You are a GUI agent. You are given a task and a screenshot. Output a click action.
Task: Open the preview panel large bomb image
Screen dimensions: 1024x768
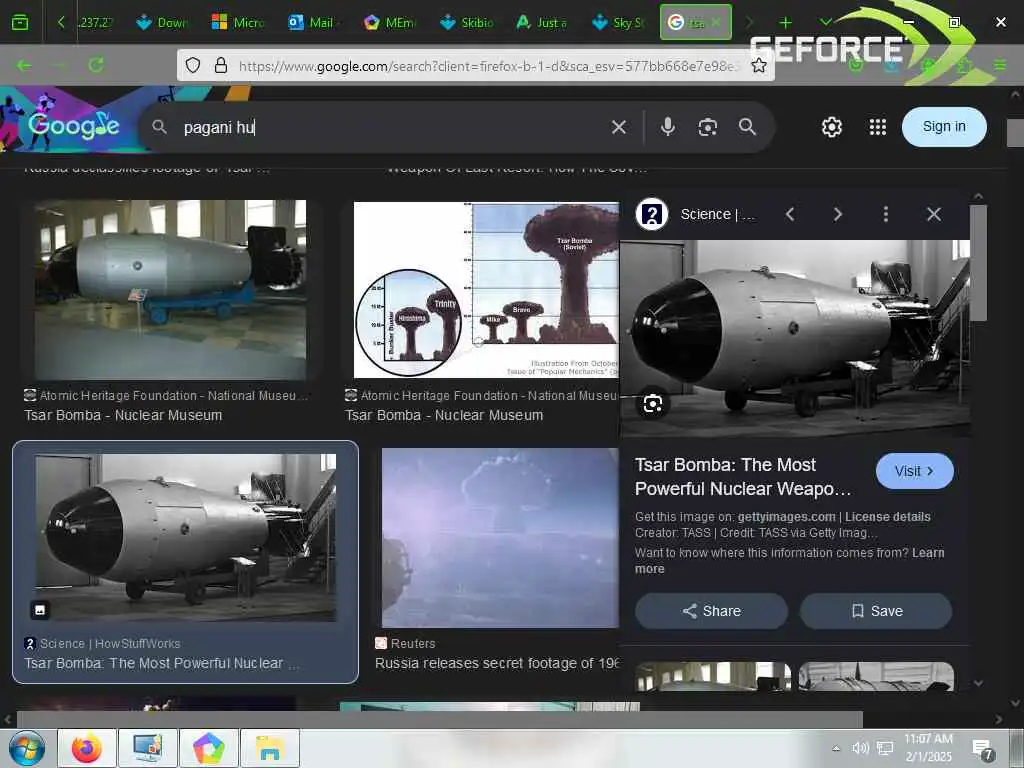[x=795, y=338]
